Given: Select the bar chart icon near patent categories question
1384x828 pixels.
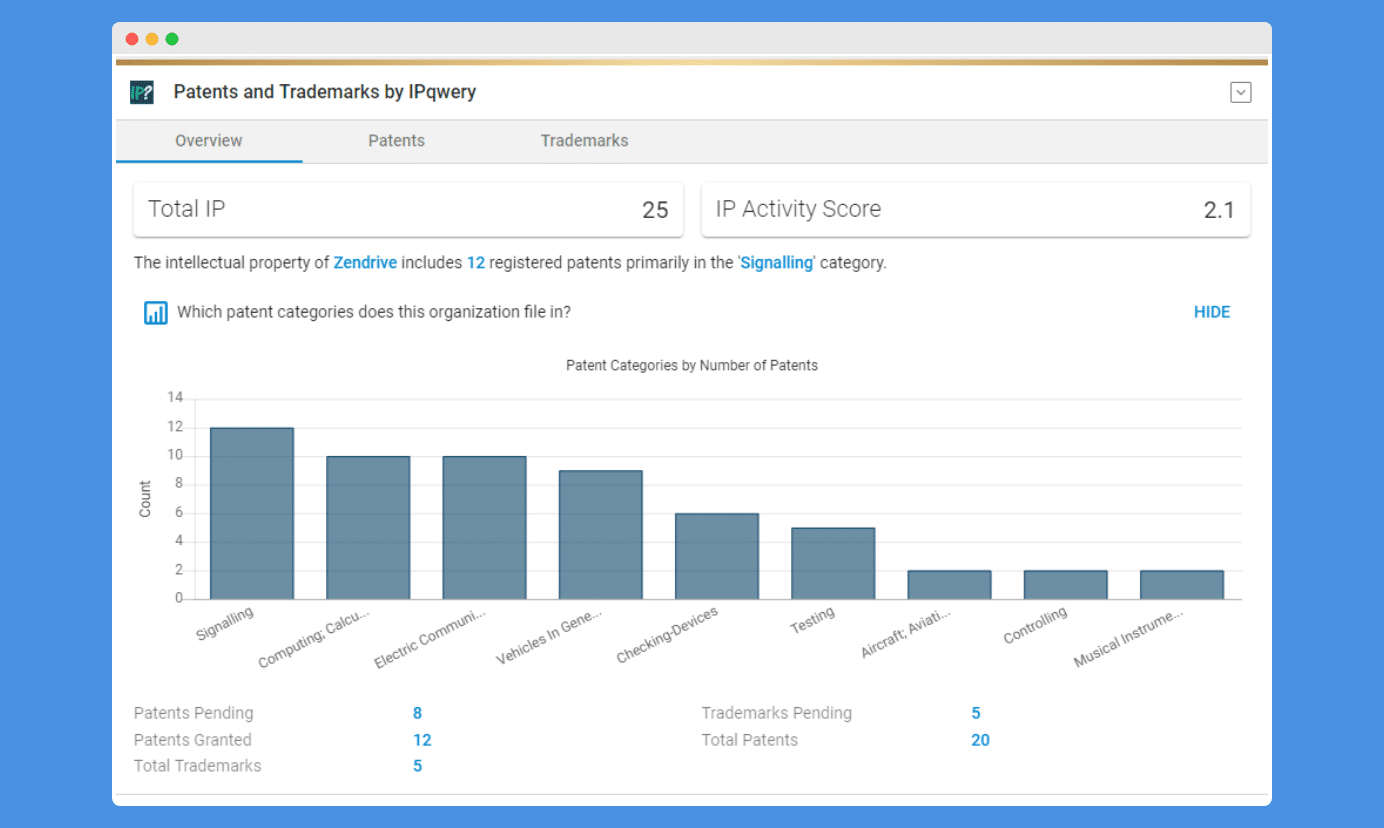Looking at the screenshot, I should click(x=156, y=312).
